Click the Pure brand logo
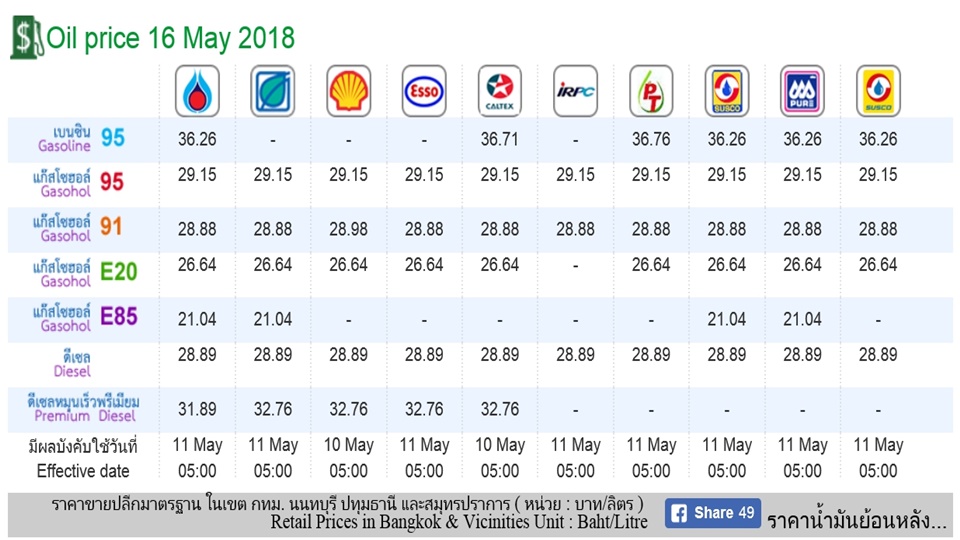Image resolution: width=960 pixels, height=540 pixels. pos(802,91)
